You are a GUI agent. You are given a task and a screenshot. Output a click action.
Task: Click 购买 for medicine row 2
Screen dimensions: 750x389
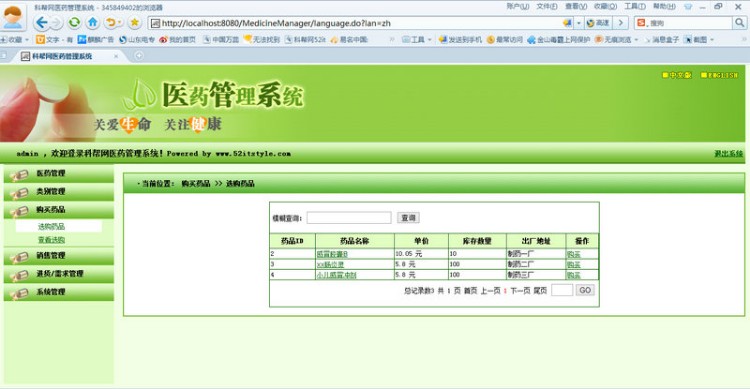pos(574,254)
